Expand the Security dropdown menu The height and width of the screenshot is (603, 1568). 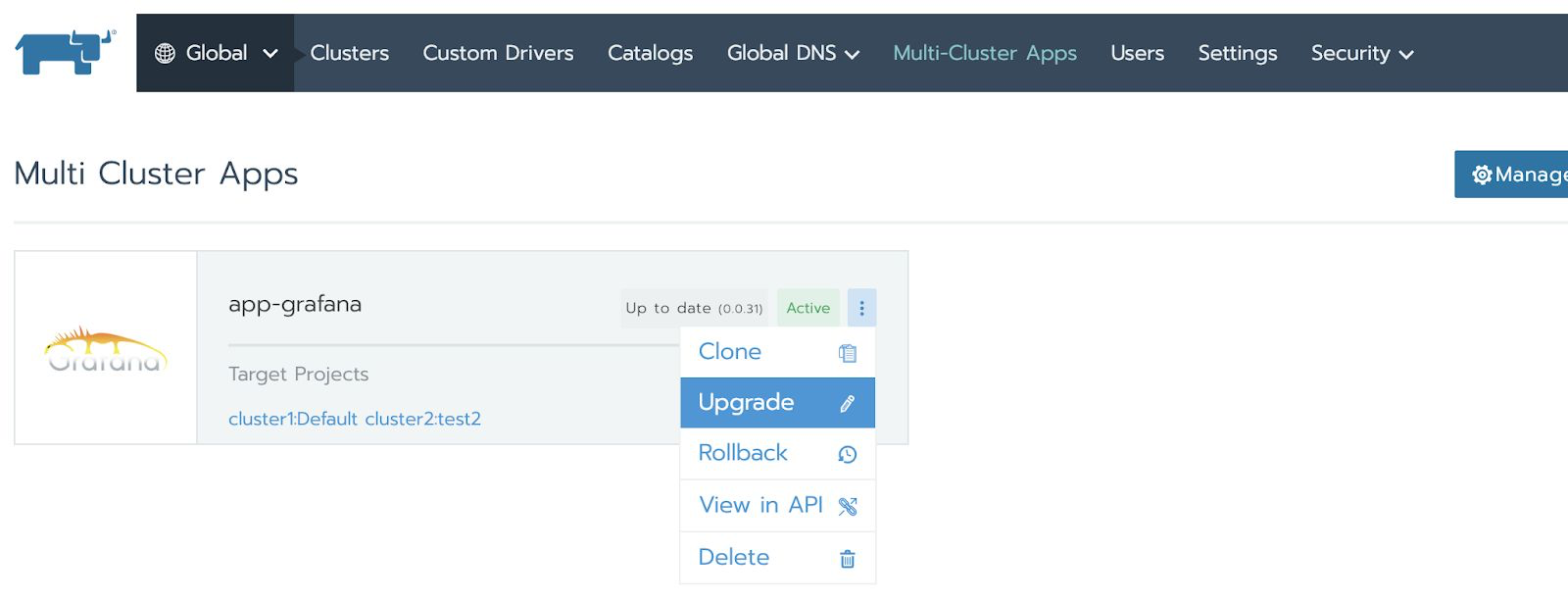click(1361, 53)
